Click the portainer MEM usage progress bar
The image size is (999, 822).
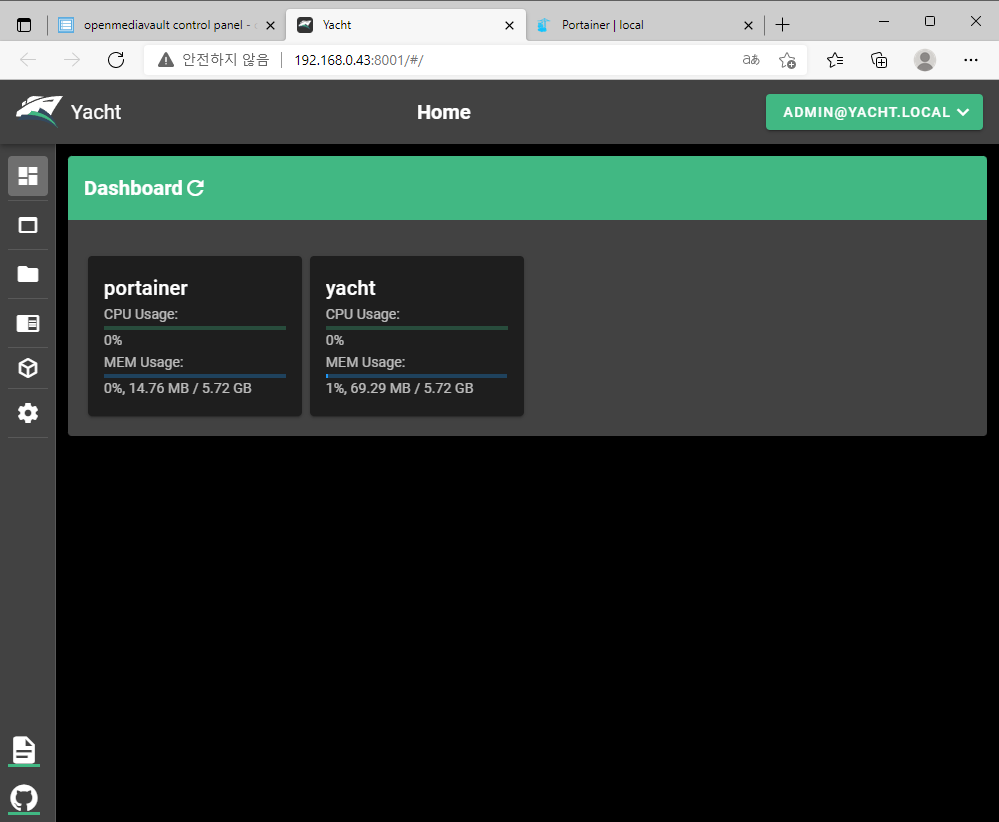(x=195, y=376)
